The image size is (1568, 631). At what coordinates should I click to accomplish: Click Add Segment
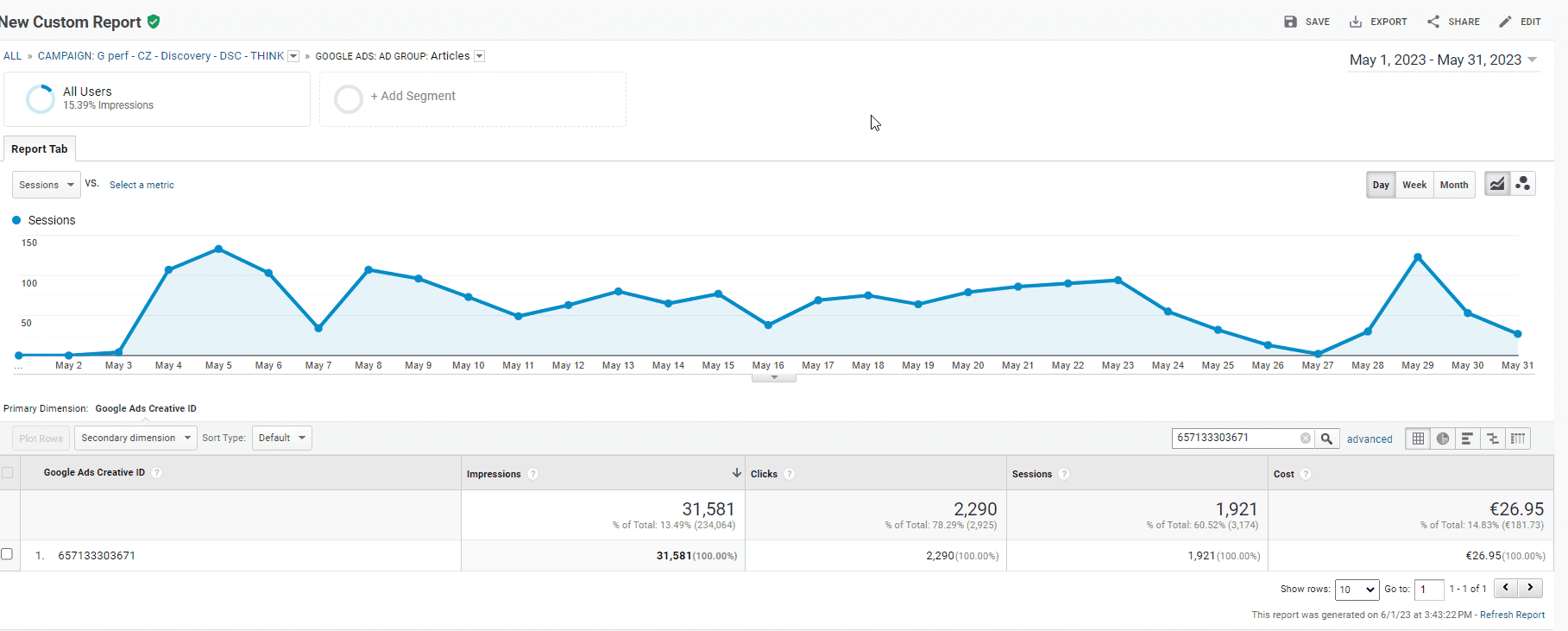[x=473, y=99]
